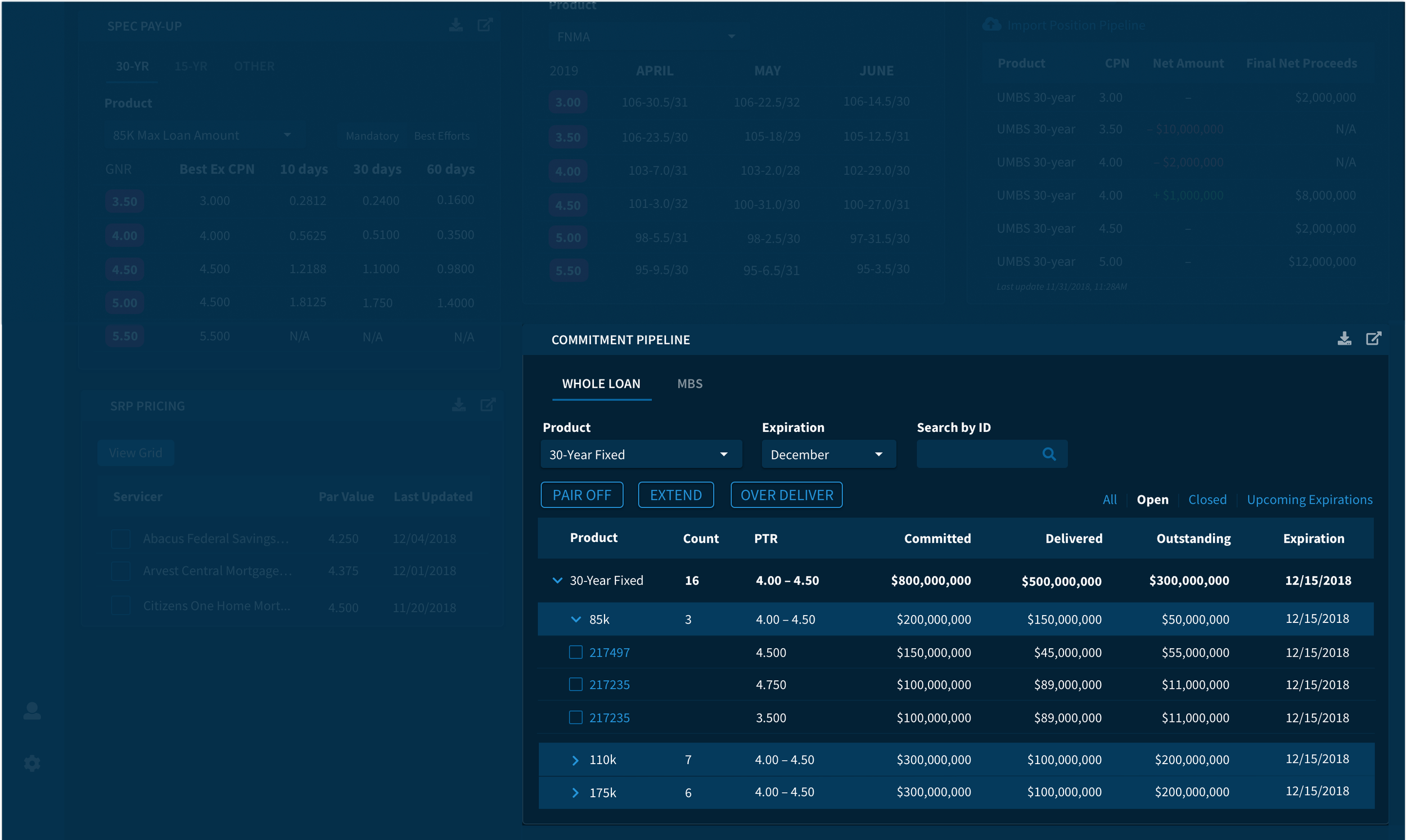
Task: Open Spec Pay-Up panel in new window
Action: click(x=485, y=25)
